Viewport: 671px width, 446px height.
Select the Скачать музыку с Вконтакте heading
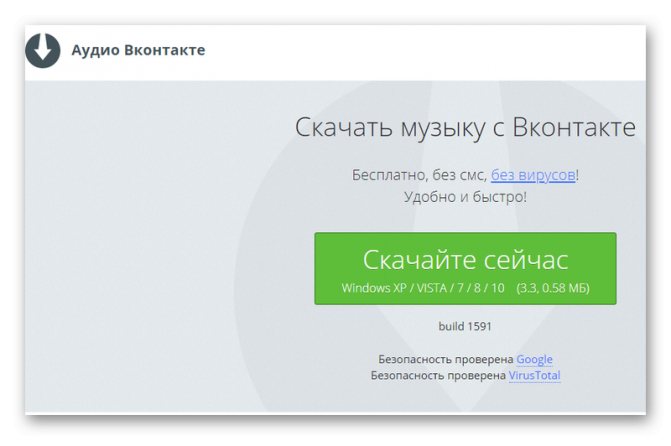(465, 127)
